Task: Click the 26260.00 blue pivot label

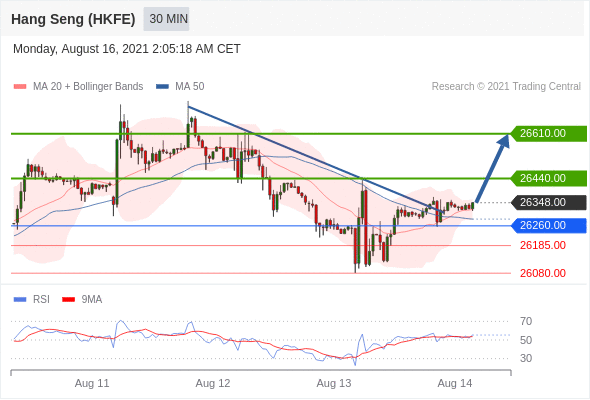Action: pos(548,225)
